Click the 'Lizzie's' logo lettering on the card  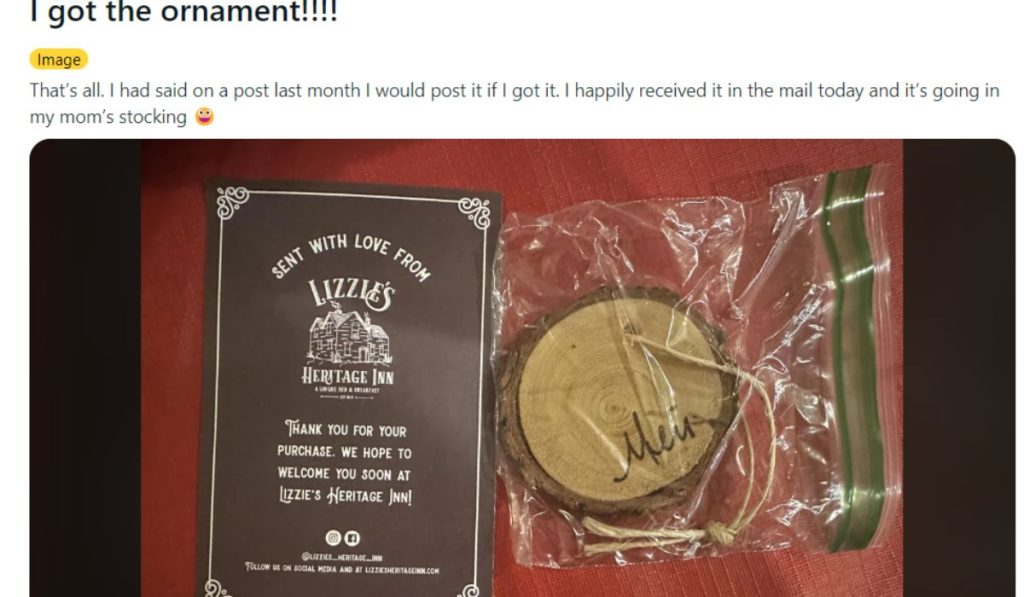point(351,292)
